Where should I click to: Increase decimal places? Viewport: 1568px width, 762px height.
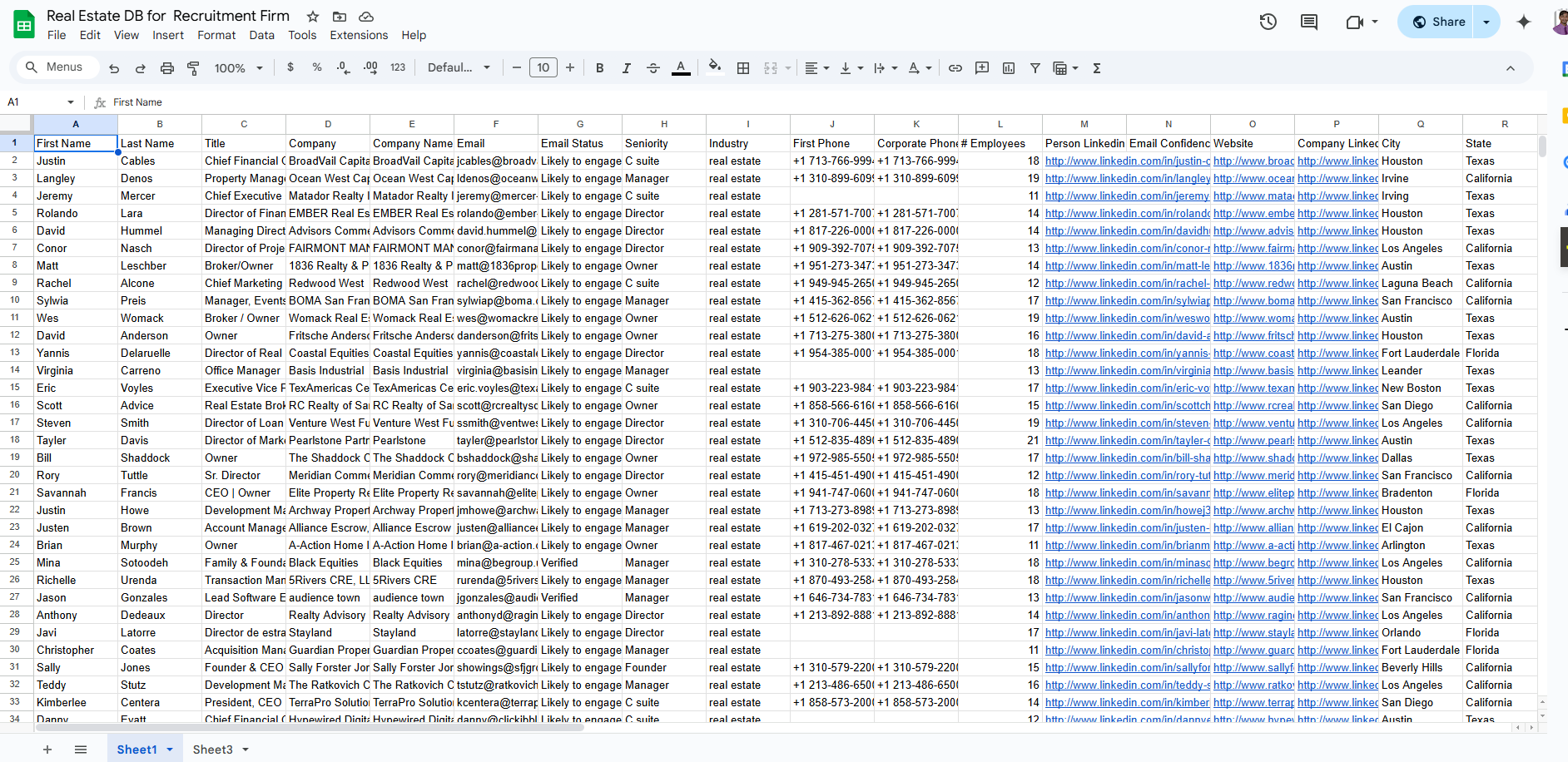click(x=370, y=68)
